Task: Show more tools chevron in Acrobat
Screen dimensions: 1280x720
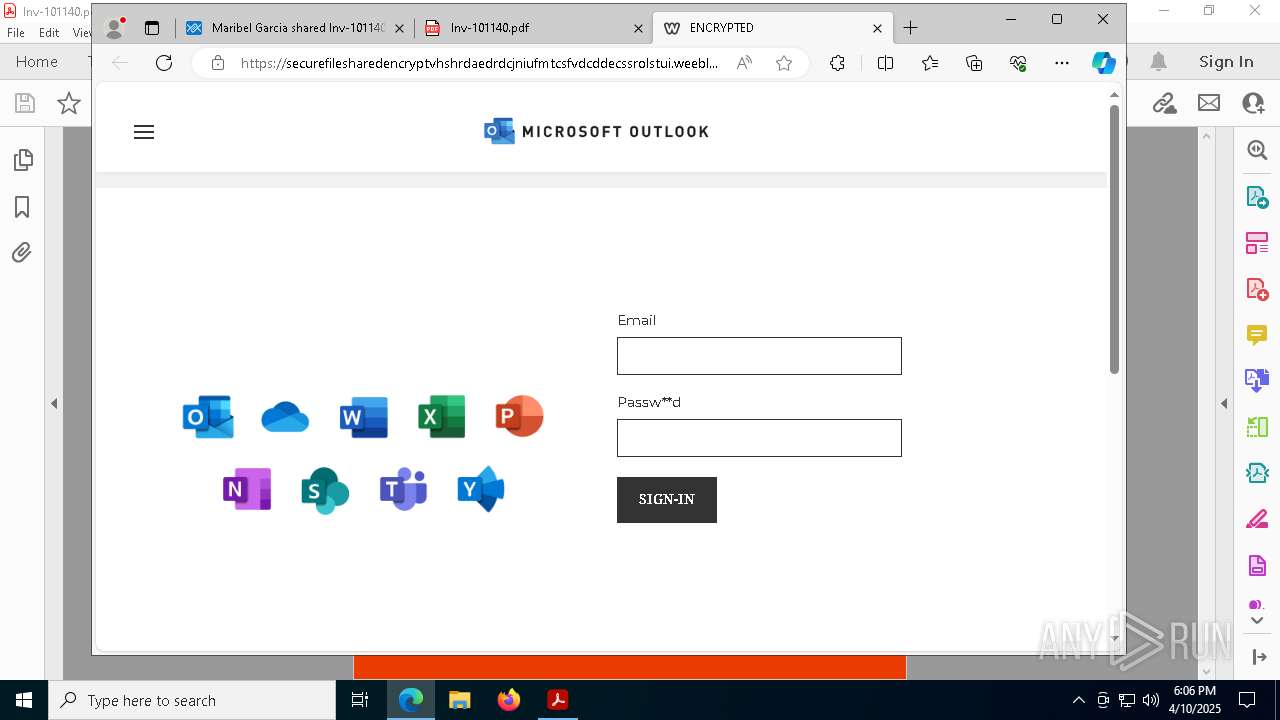Action: (1257, 621)
